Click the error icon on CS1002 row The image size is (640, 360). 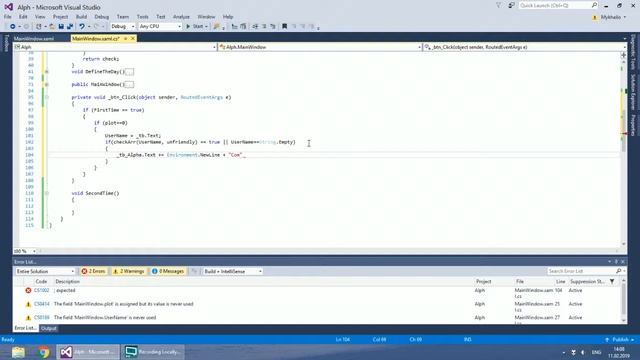point(28,291)
